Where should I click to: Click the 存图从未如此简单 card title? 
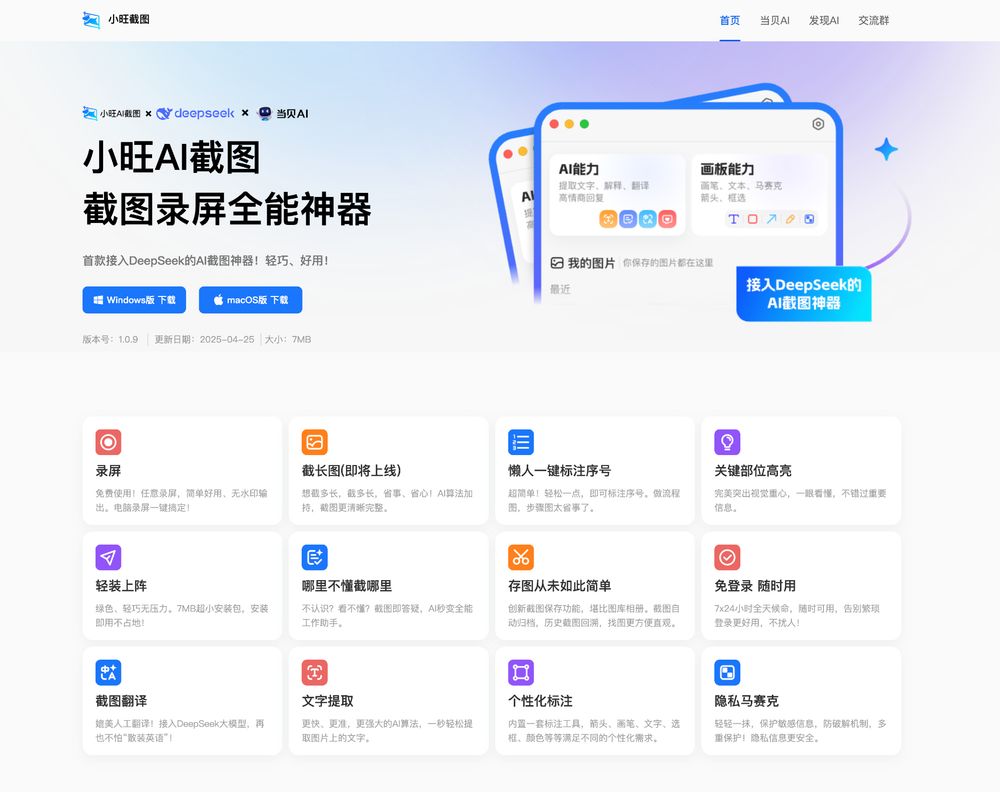click(559, 586)
